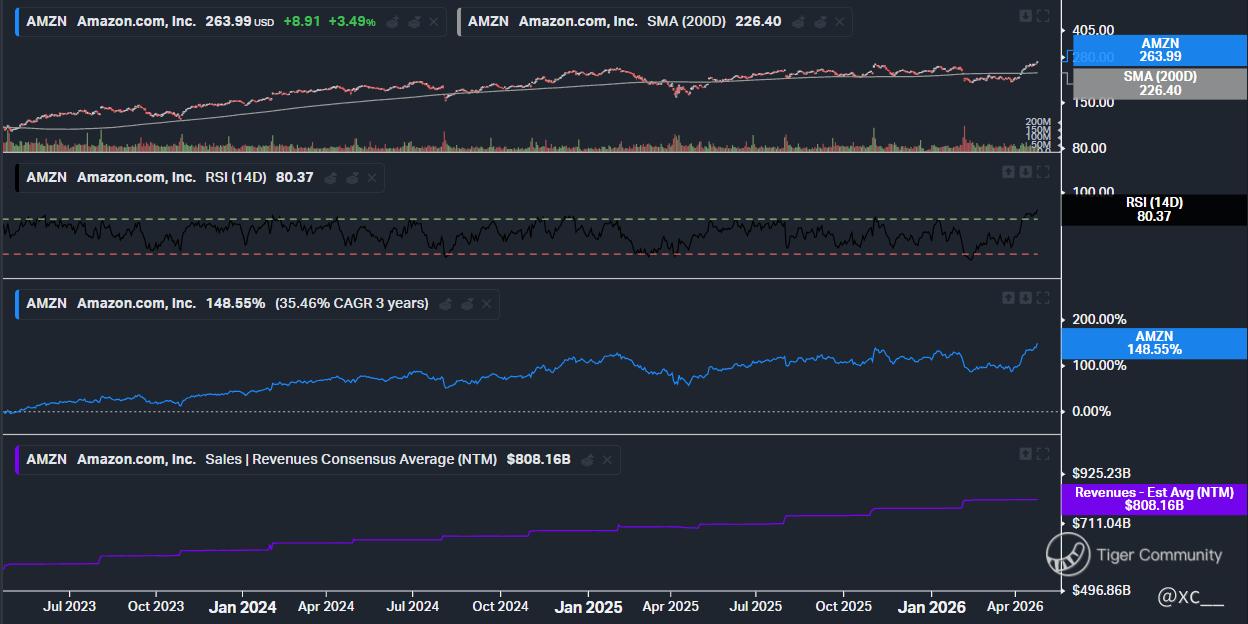Remove the RSI (14D) indicator
1248x624 pixels.
[372, 178]
